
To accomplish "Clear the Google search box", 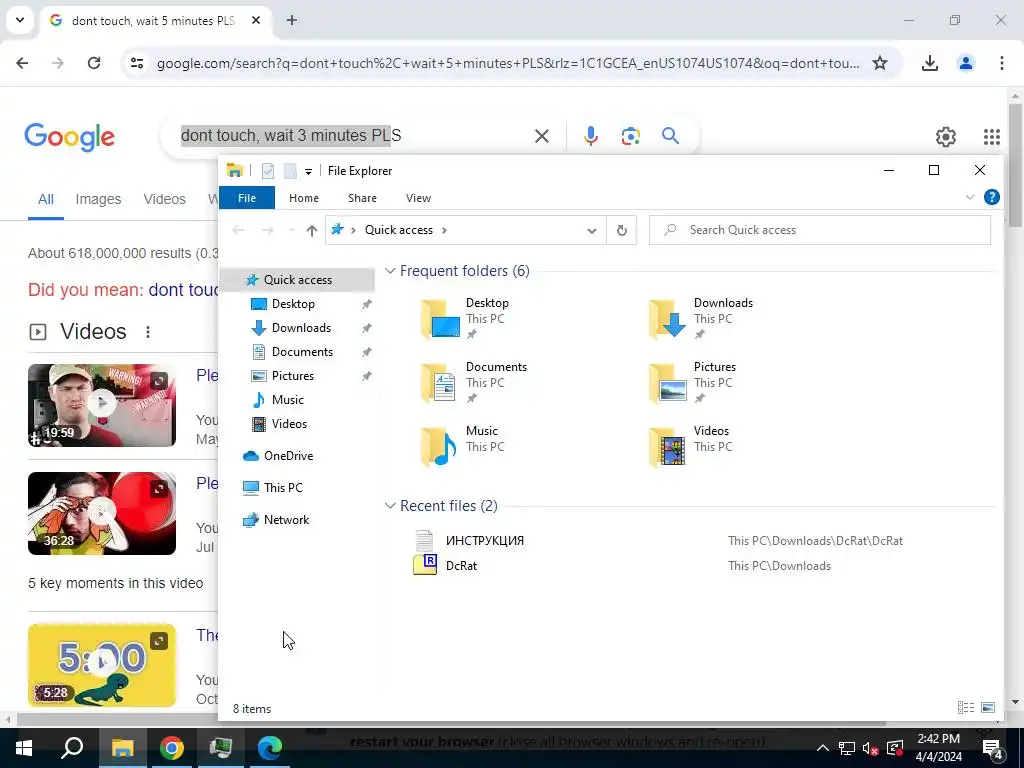I will (542, 136).
